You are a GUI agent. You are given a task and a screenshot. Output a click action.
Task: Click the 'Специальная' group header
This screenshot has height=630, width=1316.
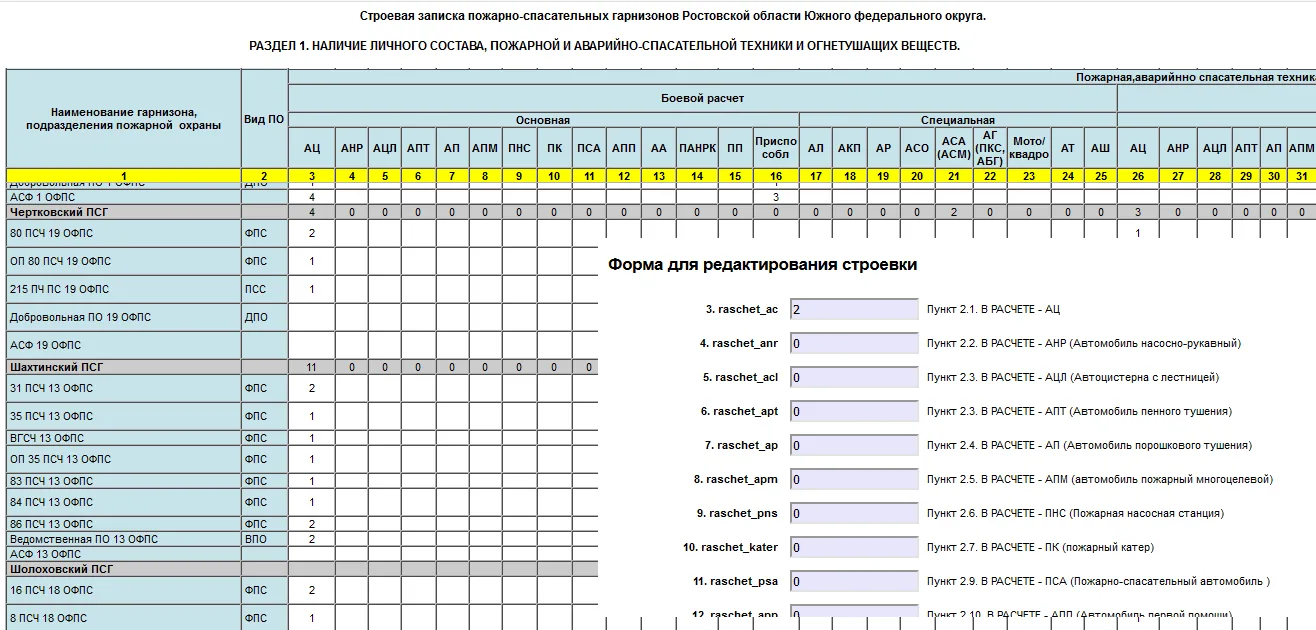958,120
